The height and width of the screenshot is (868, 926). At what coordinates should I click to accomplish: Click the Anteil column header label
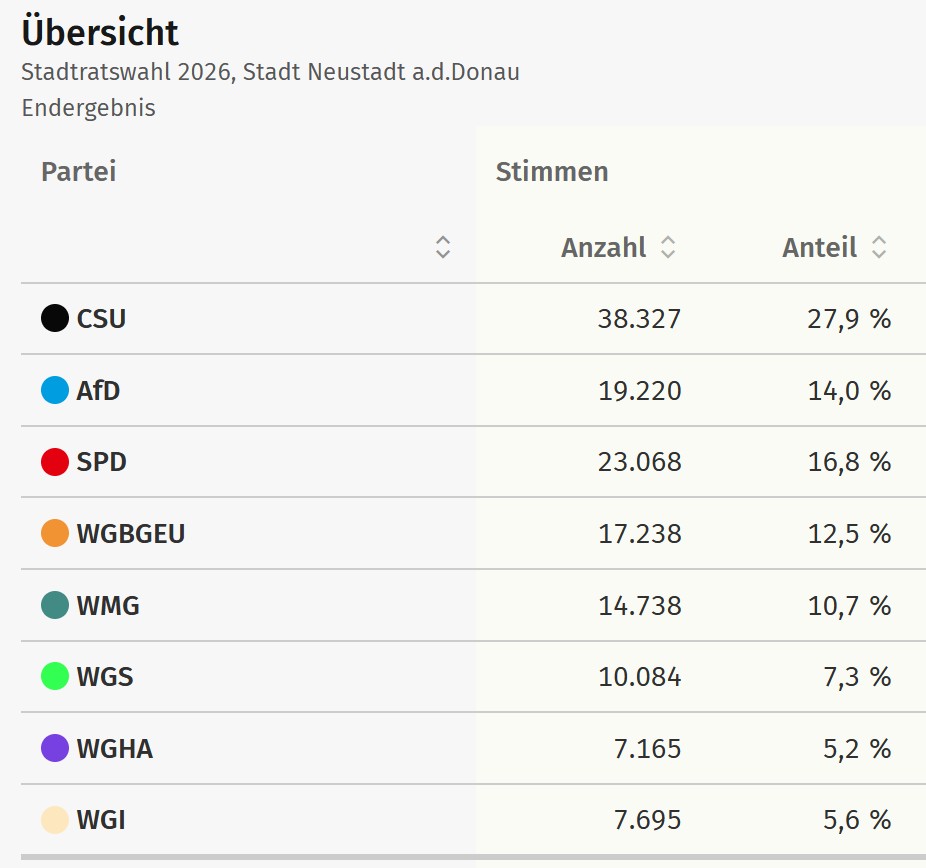click(819, 248)
